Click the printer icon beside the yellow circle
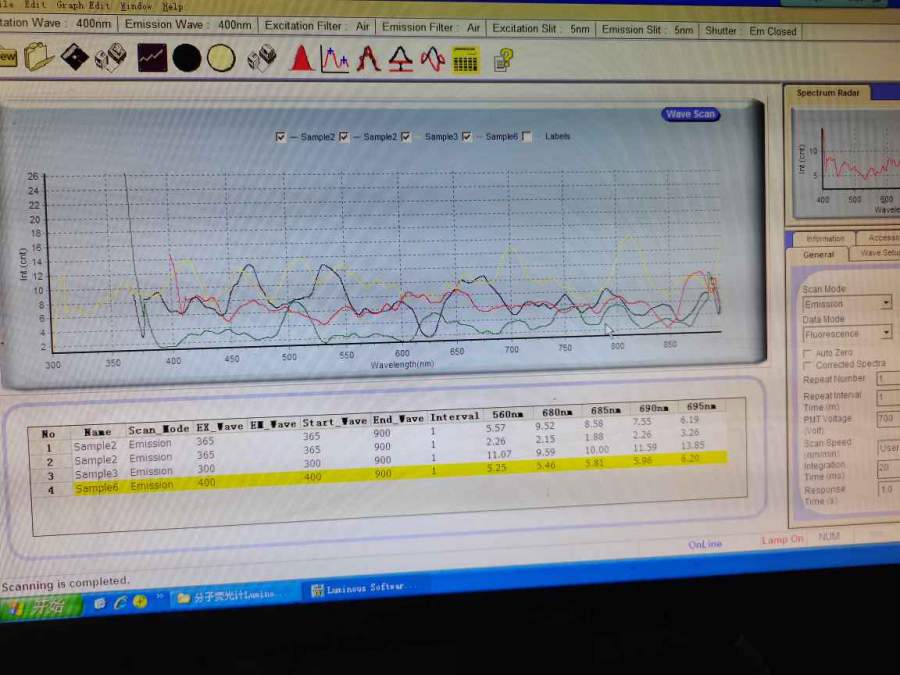The height and width of the screenshot is (675, 900). pos(262,59)
